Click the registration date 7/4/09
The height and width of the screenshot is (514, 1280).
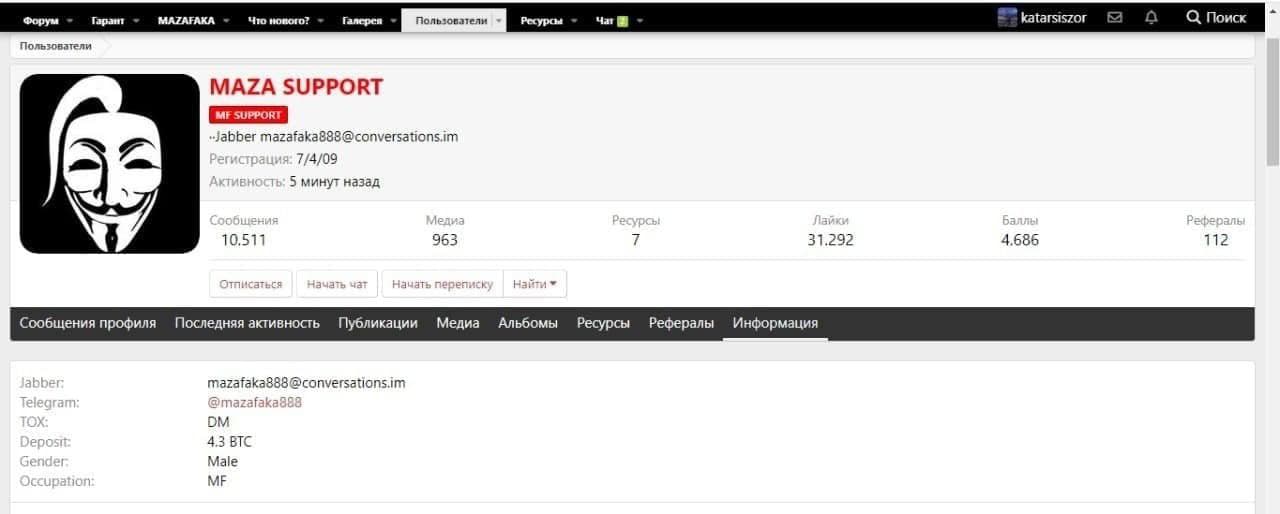tap(317, 159)
